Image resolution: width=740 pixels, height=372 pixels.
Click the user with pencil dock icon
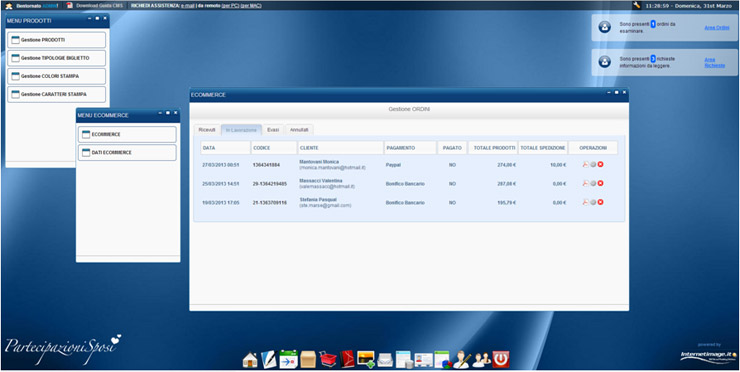coord(462,359)
